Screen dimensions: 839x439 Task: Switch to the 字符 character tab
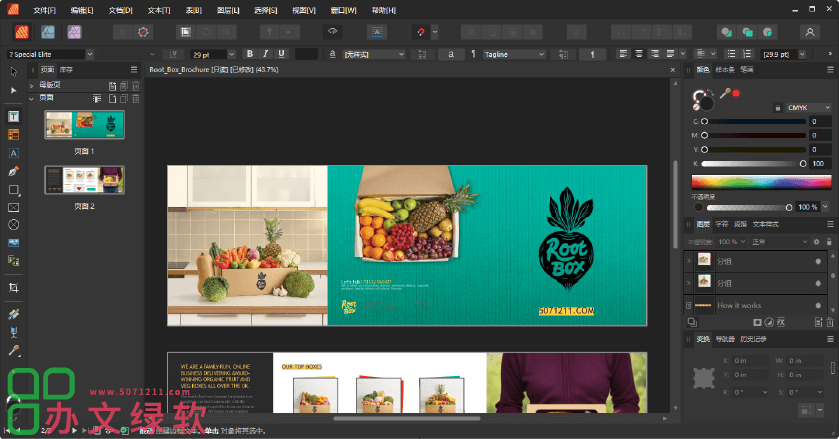[722, 224]
